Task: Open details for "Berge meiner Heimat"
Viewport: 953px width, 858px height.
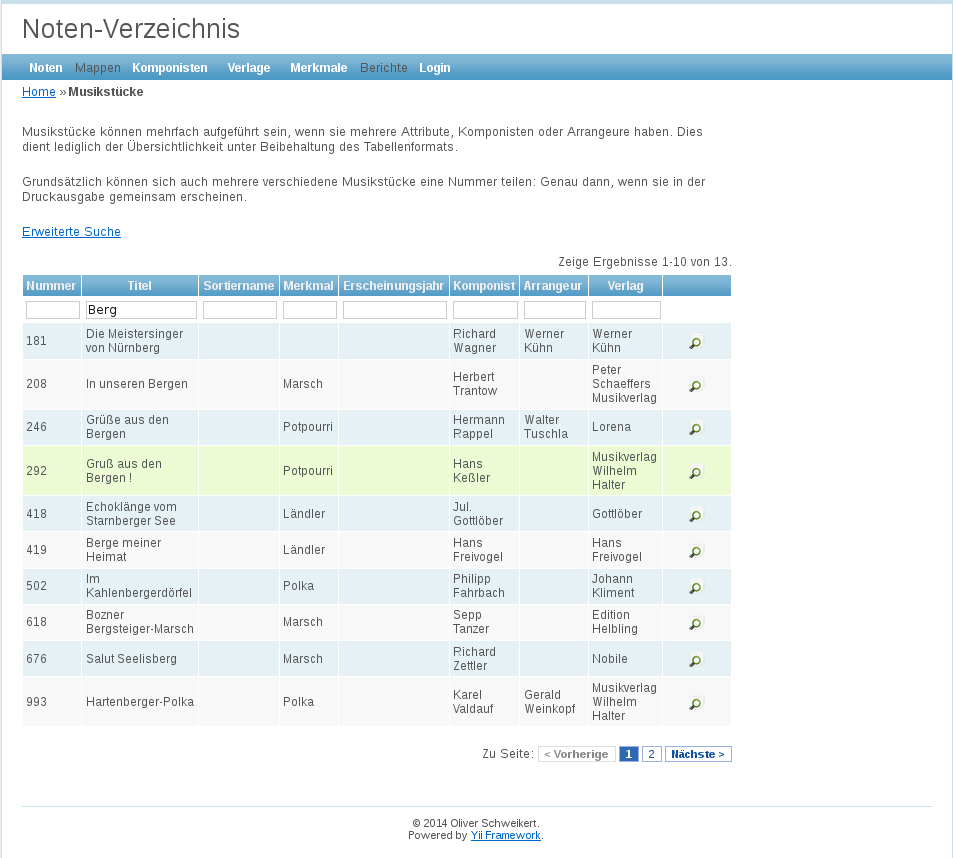Action: (x=694, y=550)
